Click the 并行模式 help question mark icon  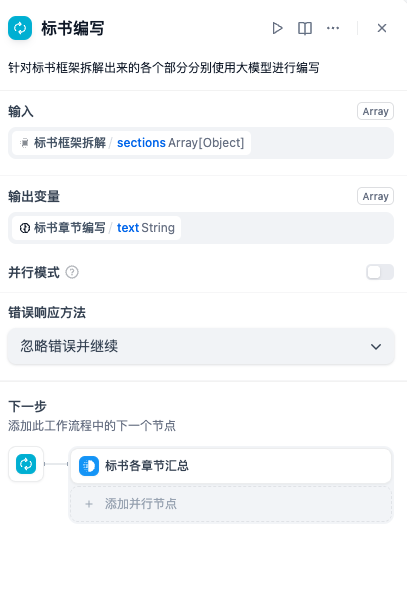point(72,272)
